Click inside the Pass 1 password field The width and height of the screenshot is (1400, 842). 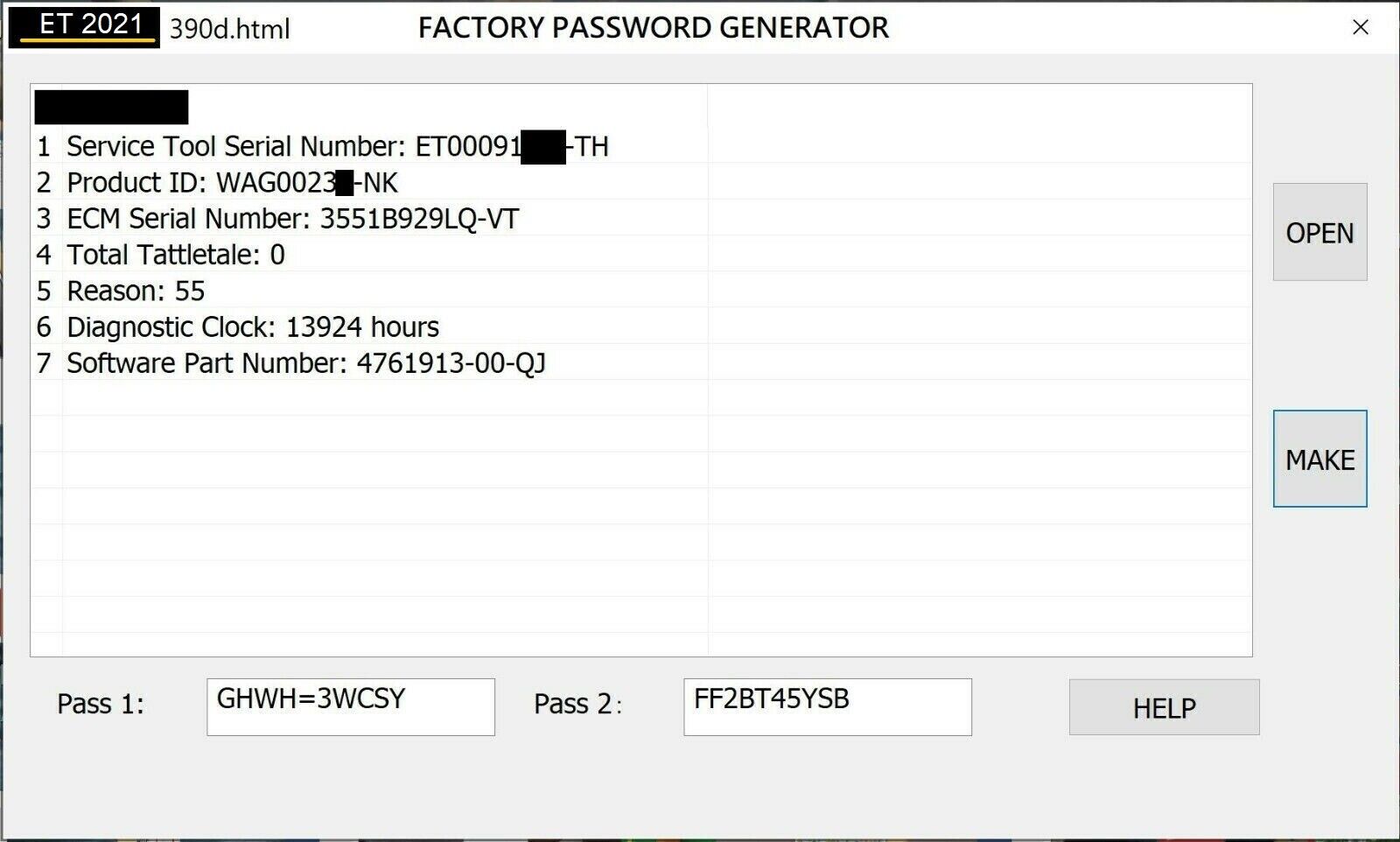(x=350, y=706)
